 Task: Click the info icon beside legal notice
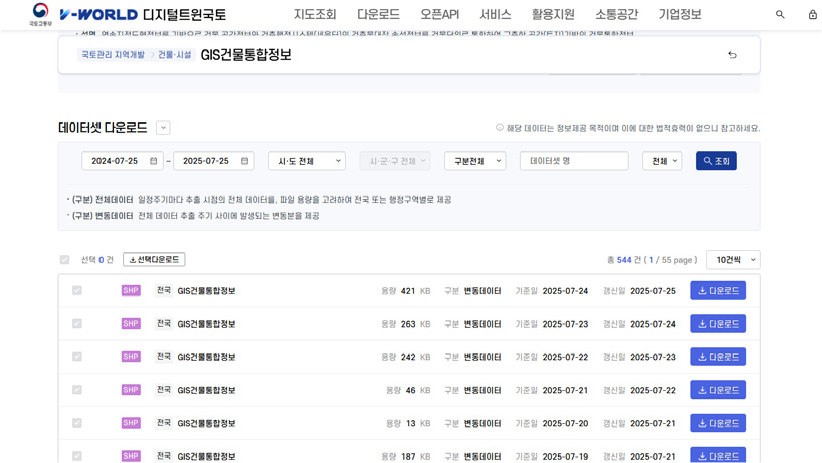point(500,128)
